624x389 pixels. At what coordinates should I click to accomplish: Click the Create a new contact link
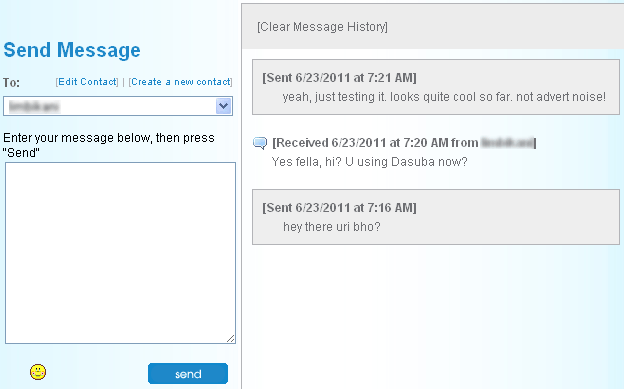(x=181, y=82)
